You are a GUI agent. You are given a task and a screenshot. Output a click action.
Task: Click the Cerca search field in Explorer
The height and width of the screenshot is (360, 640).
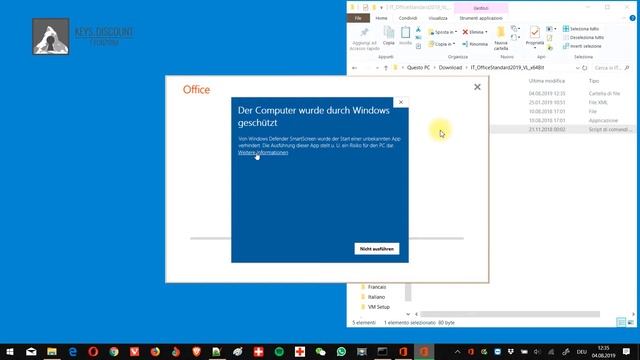[x=611, y=68]
